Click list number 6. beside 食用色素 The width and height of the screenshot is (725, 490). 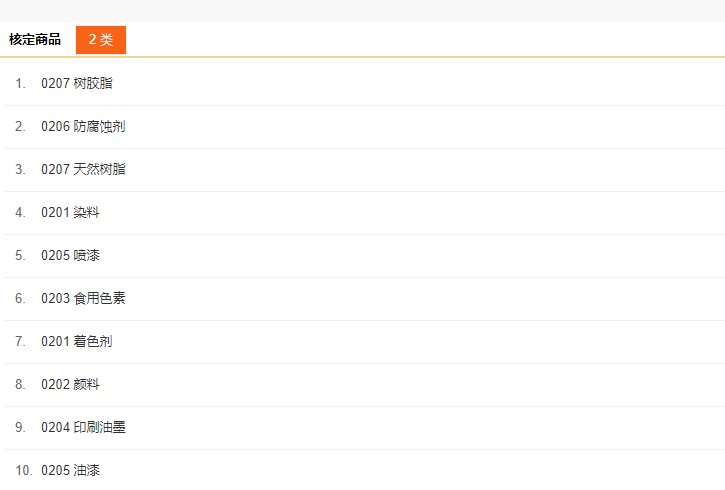point(20,298)
